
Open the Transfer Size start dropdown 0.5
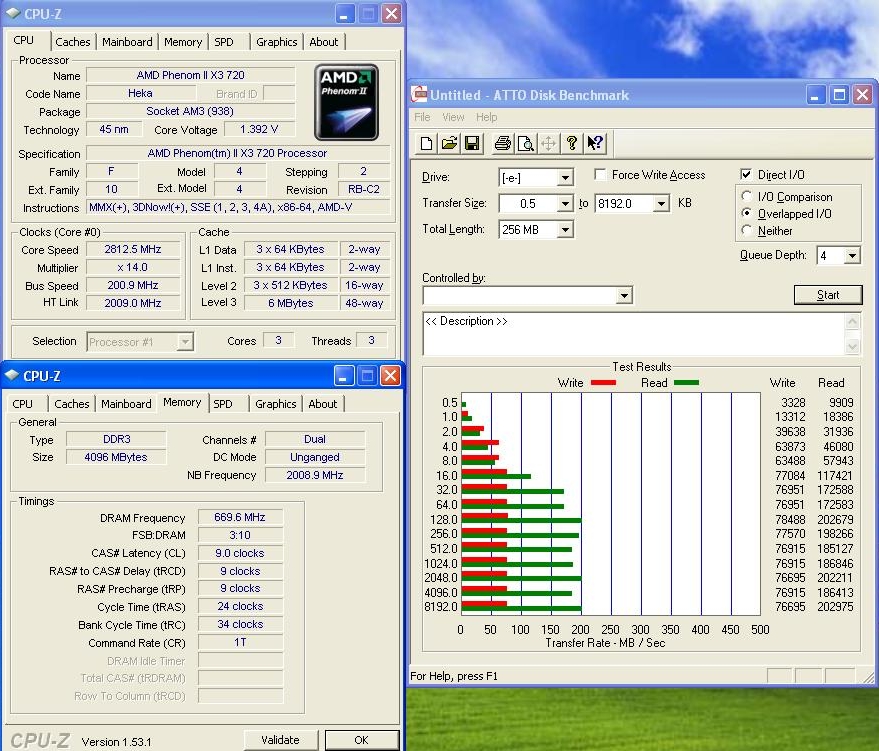pos(566,203)
